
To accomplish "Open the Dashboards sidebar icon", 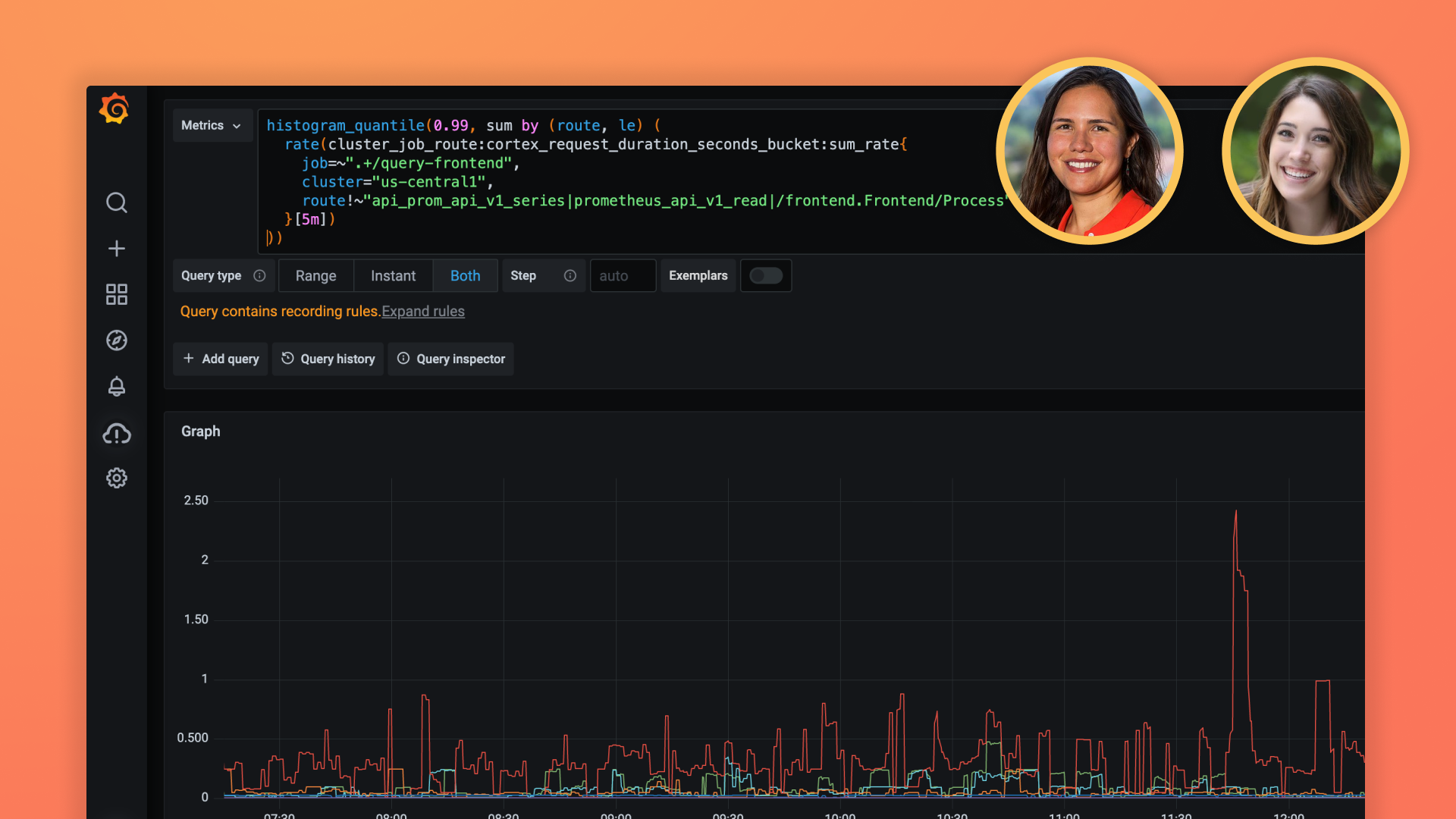I will pos(116,294).
